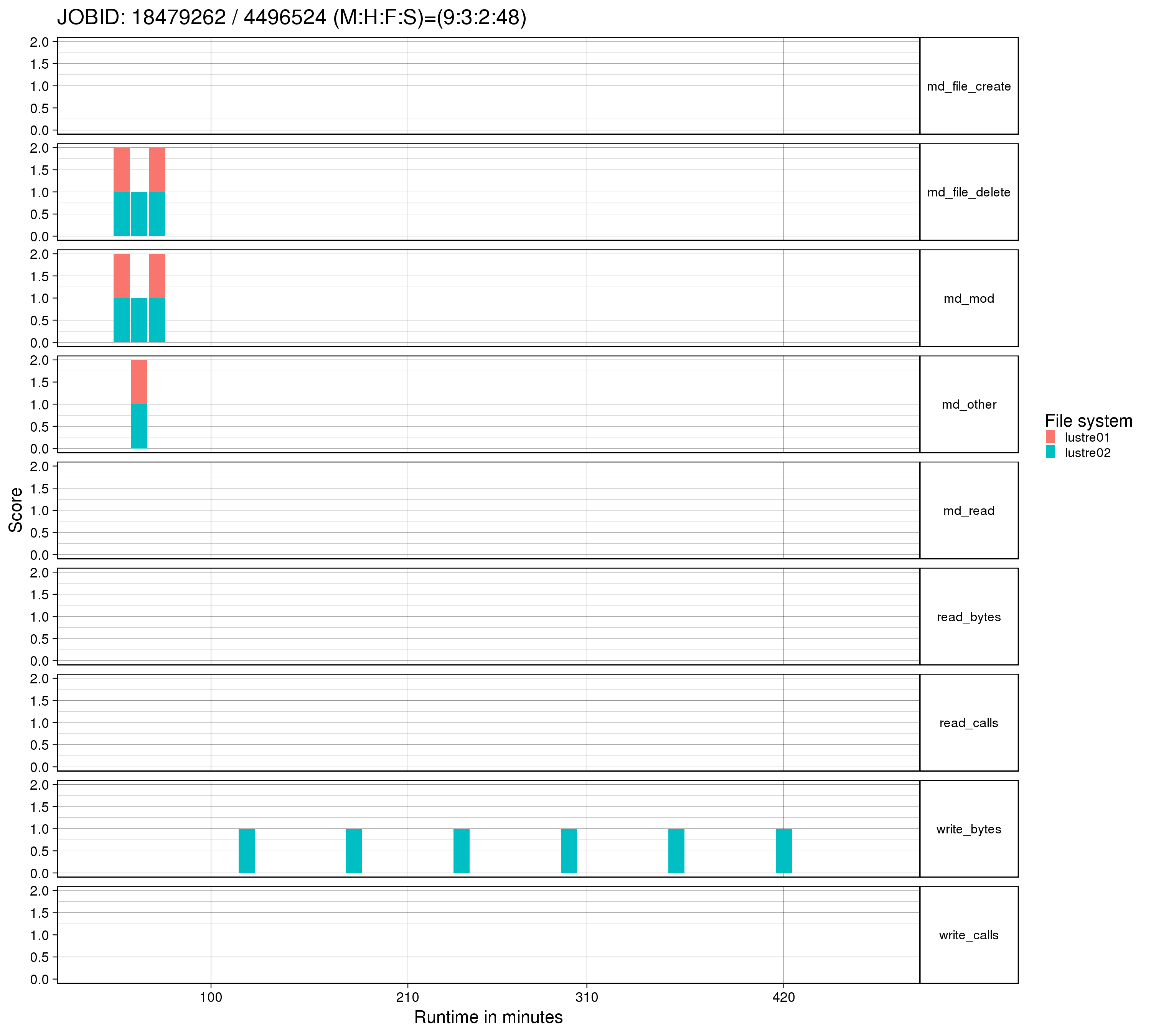Click the lustre01 red legend swatch
The image size is (1151, 1036).
[1050, 437]
